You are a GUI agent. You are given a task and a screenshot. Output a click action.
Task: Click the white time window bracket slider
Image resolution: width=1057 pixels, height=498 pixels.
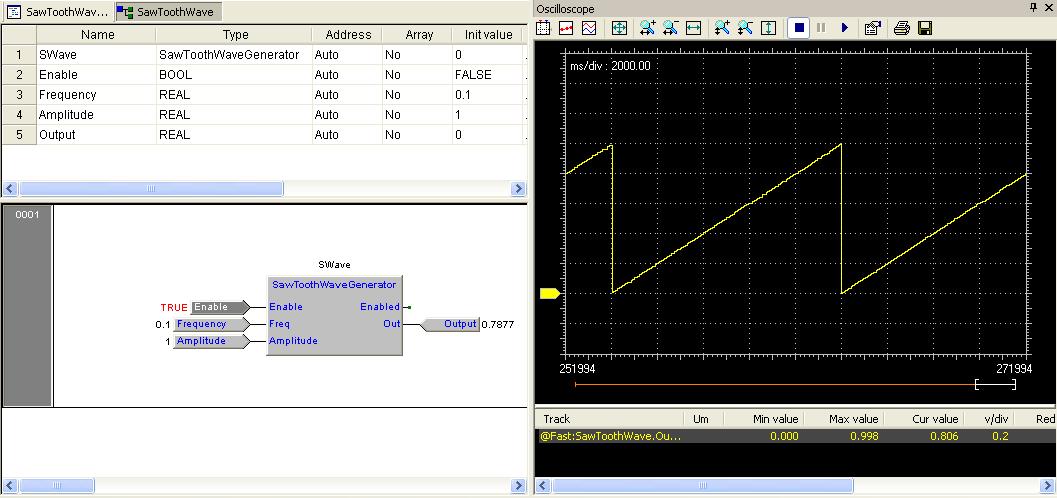pos(996,384)
